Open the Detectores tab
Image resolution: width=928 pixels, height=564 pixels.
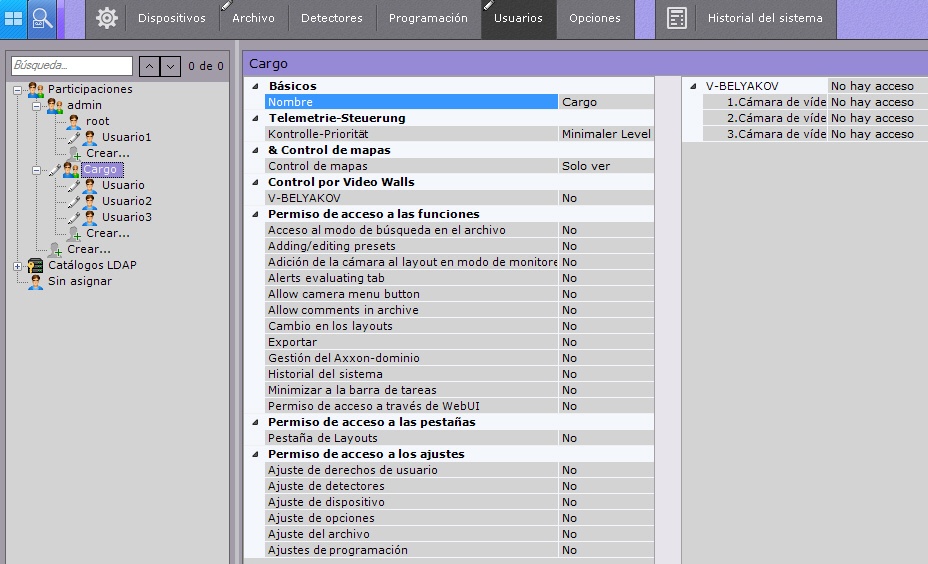tap(332, 18)
